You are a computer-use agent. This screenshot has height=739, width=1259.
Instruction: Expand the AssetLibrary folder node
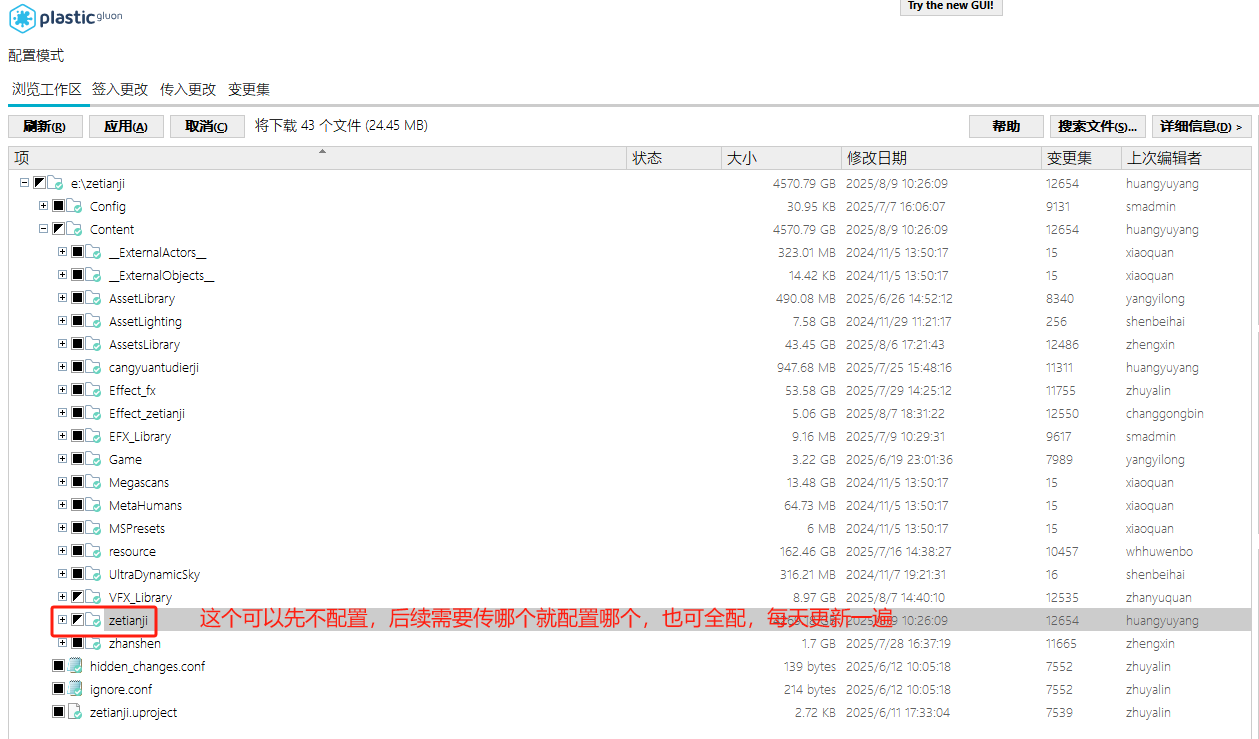coord(62,298)
